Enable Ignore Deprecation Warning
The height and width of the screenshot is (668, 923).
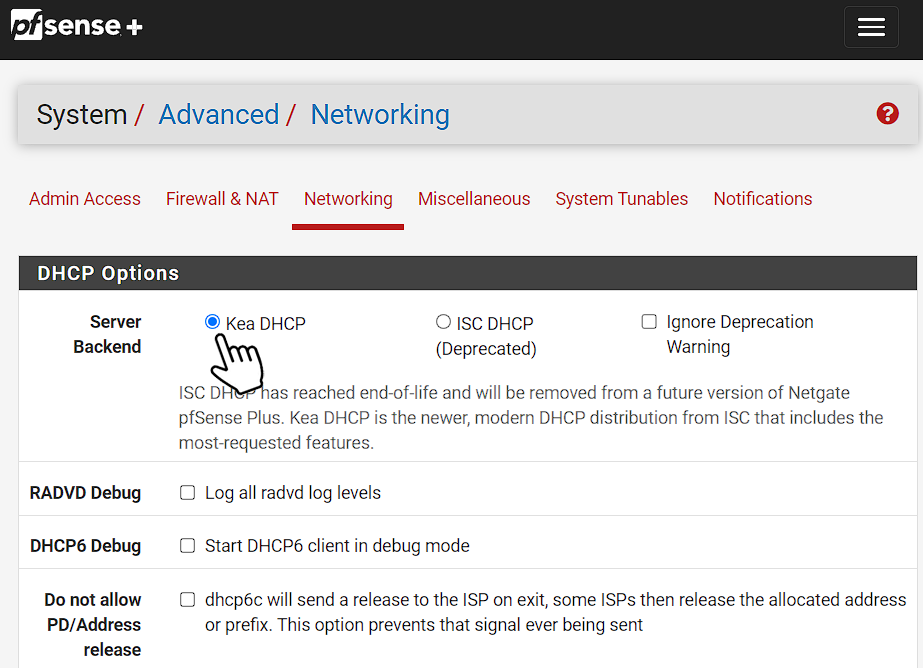(x=649, y=321)
